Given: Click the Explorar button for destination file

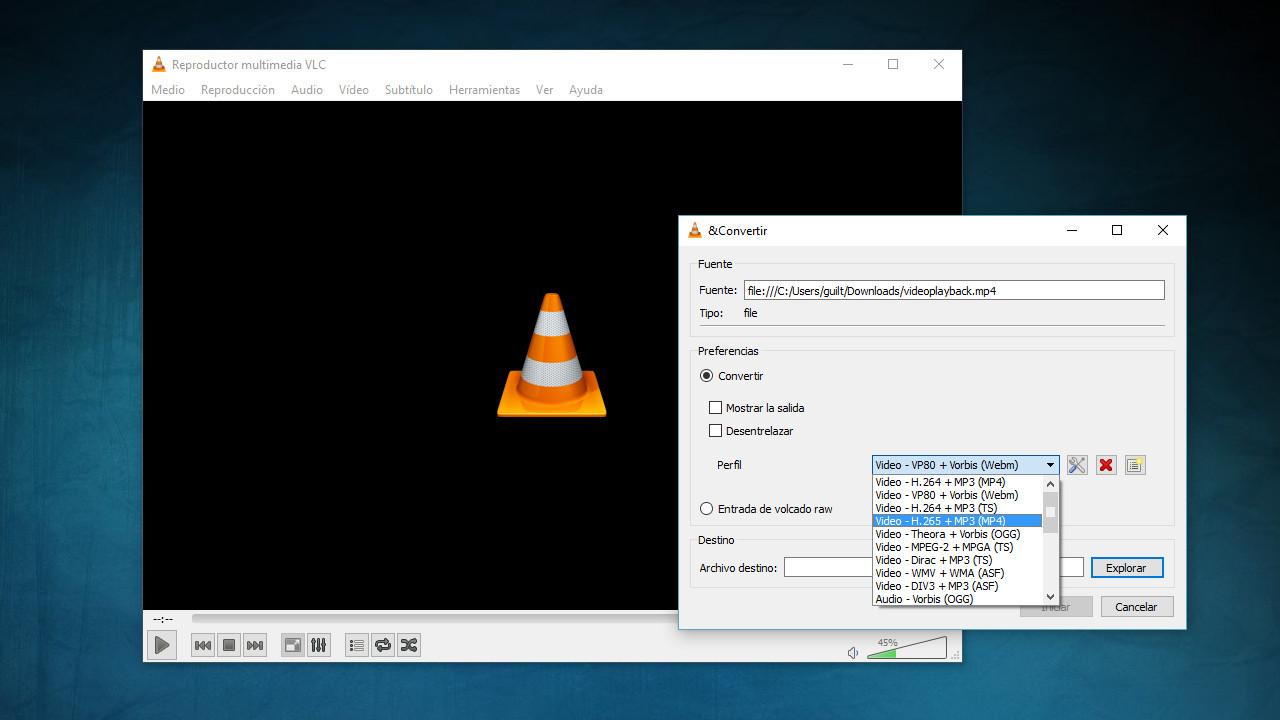Looking at the screenshot, I should [1126, 567].
